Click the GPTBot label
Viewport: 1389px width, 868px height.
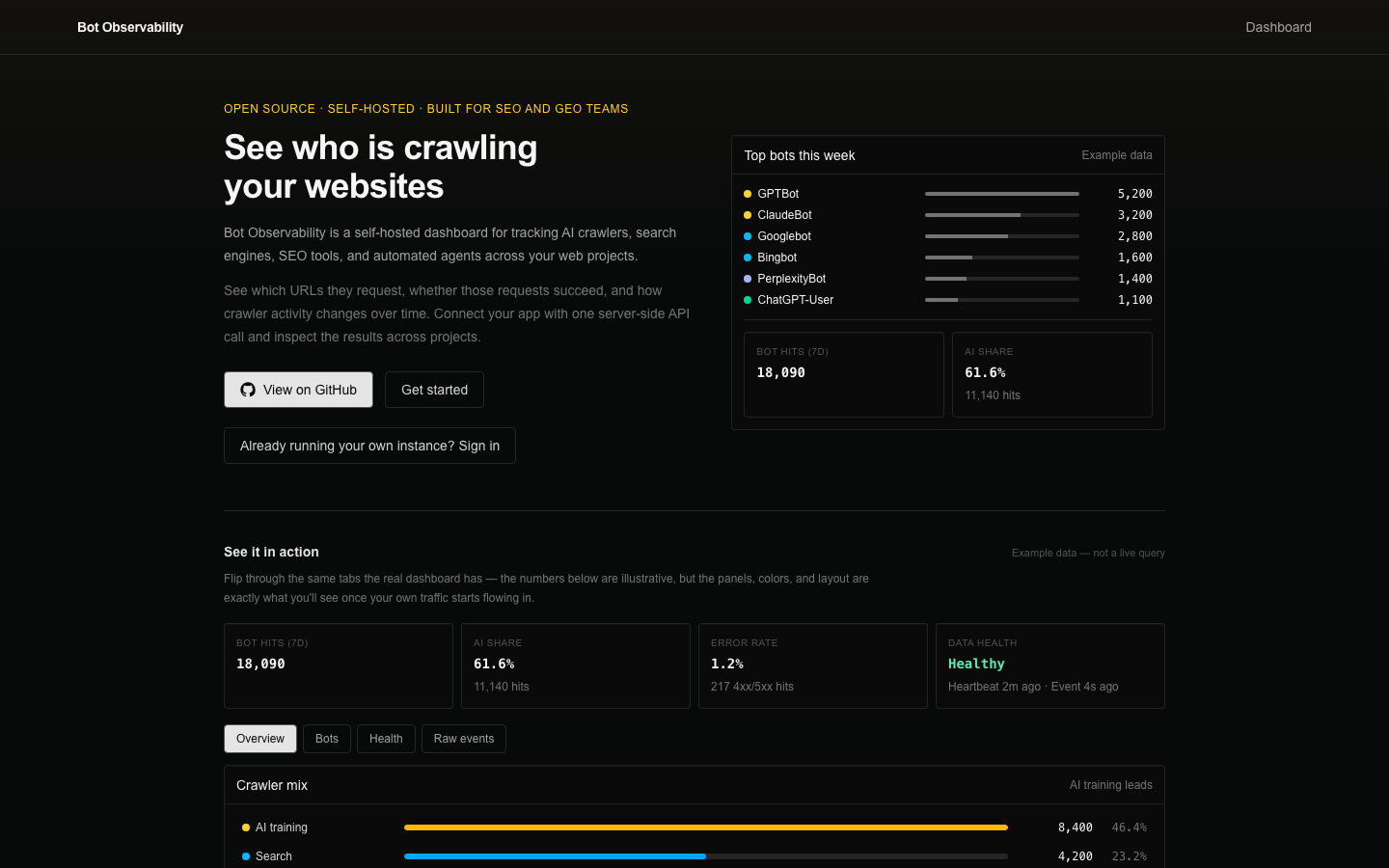pyautogui.click(x=778, y=194)
